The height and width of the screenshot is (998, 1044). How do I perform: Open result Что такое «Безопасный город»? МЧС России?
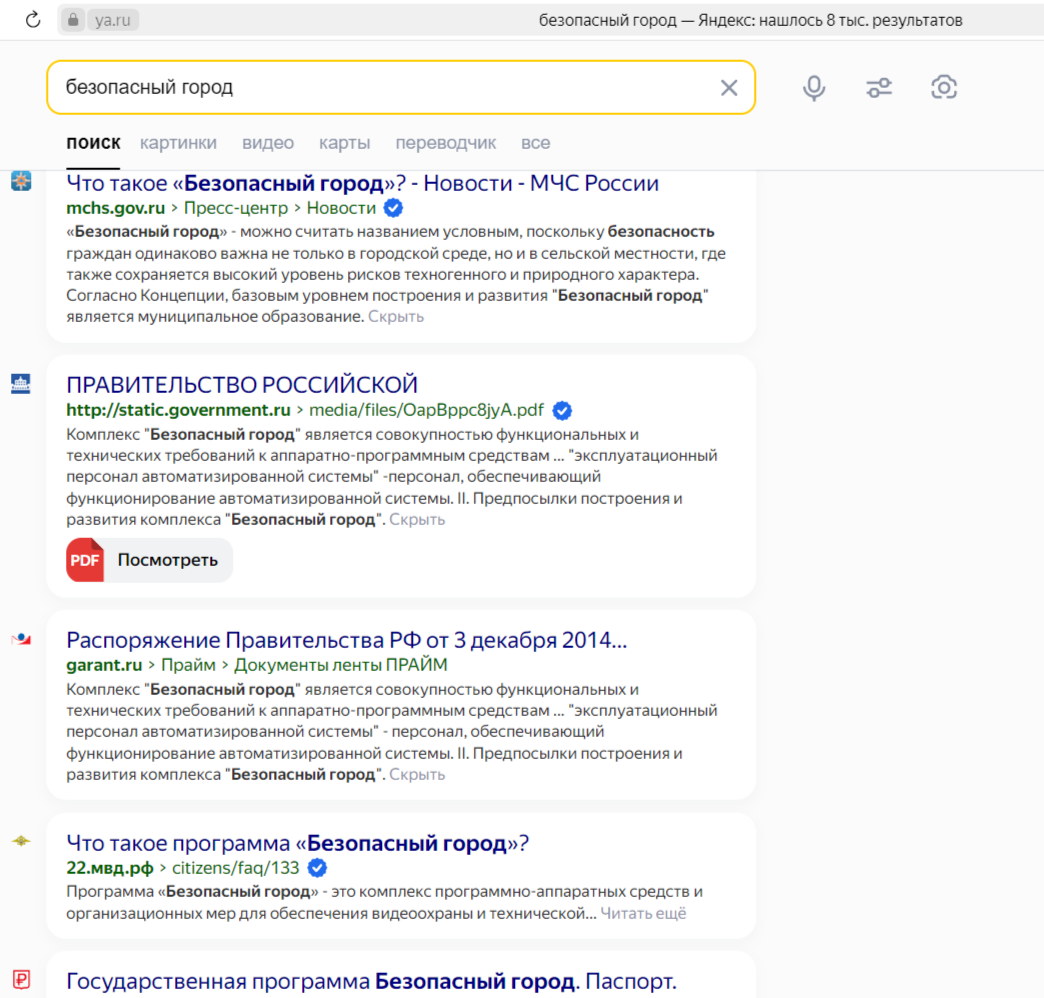(x=362, y=183)
